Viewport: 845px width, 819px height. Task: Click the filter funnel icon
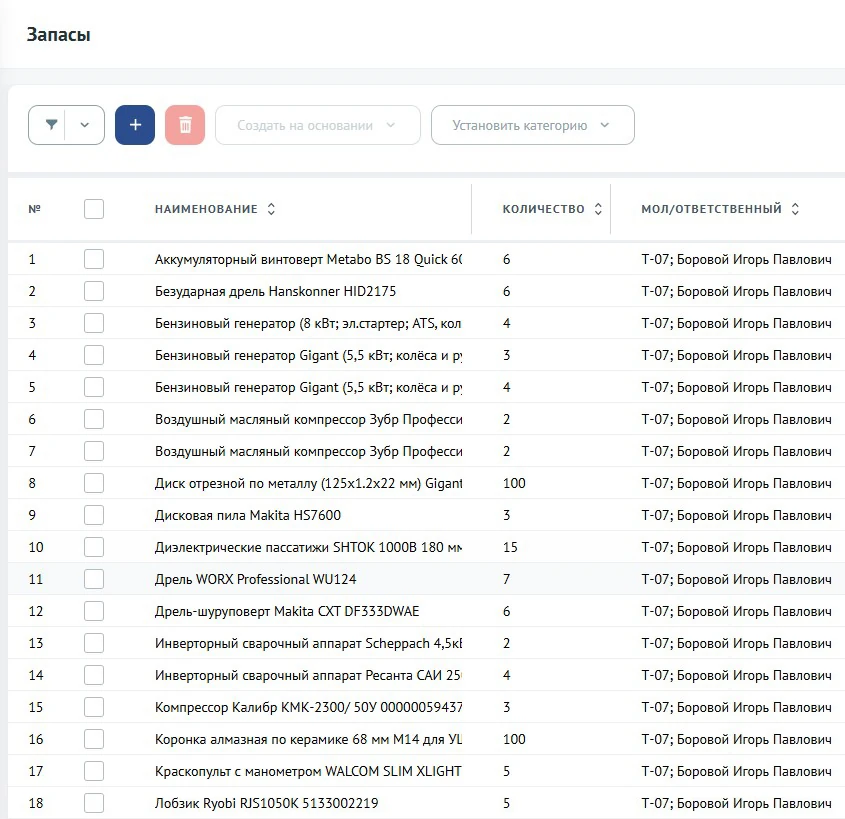51,125
